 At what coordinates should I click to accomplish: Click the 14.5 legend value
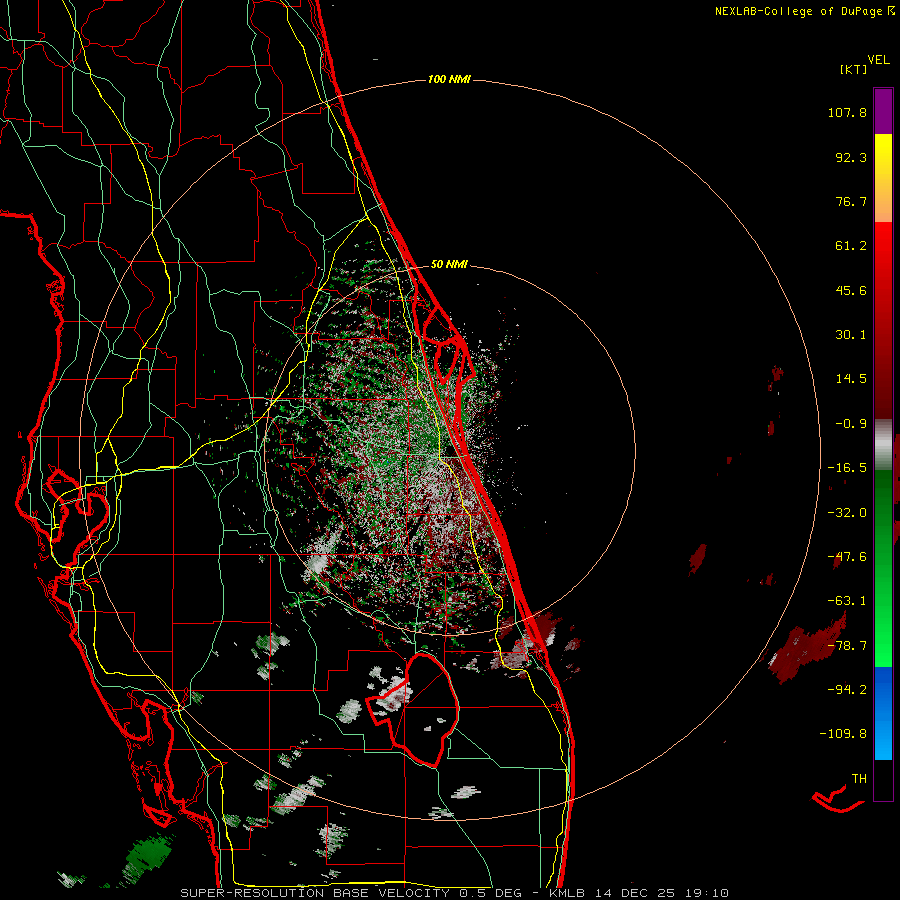851,379
